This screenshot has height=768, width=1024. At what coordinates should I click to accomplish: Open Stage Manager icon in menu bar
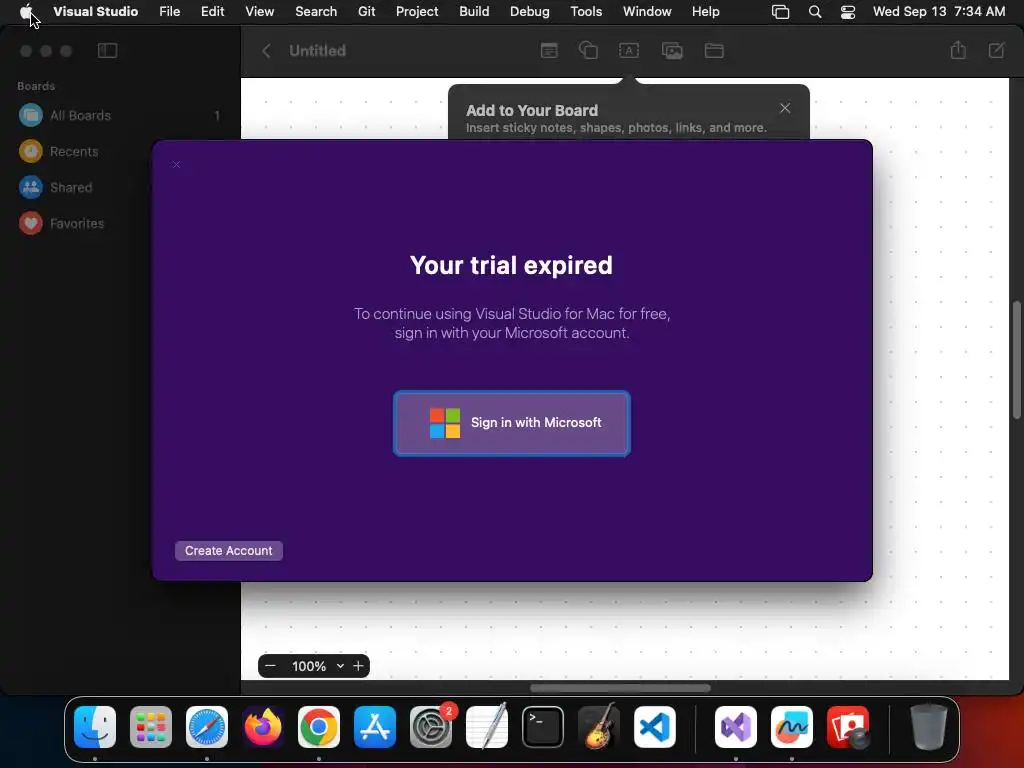click(780, 12)
